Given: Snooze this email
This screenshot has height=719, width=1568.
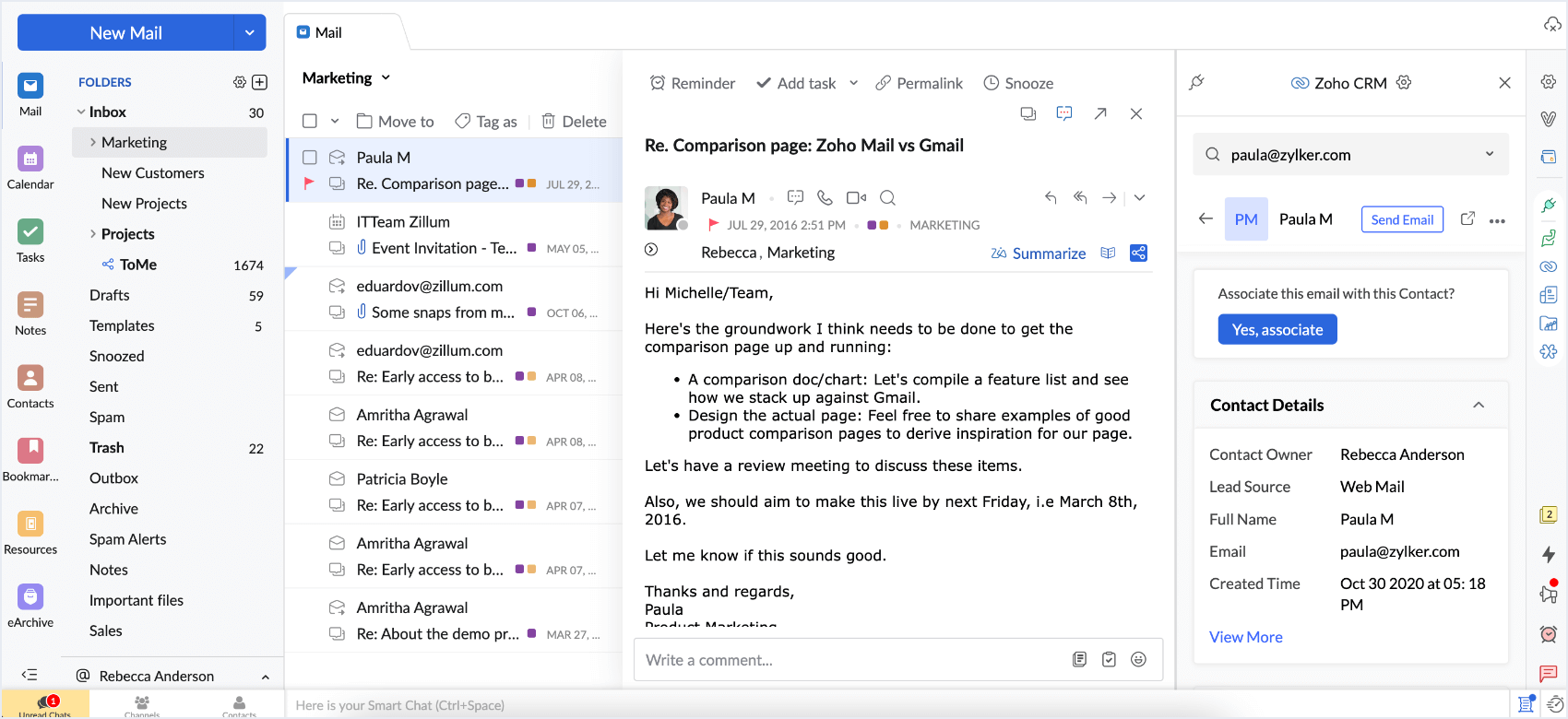Looking at the screenshot, I should (1018, 83).
